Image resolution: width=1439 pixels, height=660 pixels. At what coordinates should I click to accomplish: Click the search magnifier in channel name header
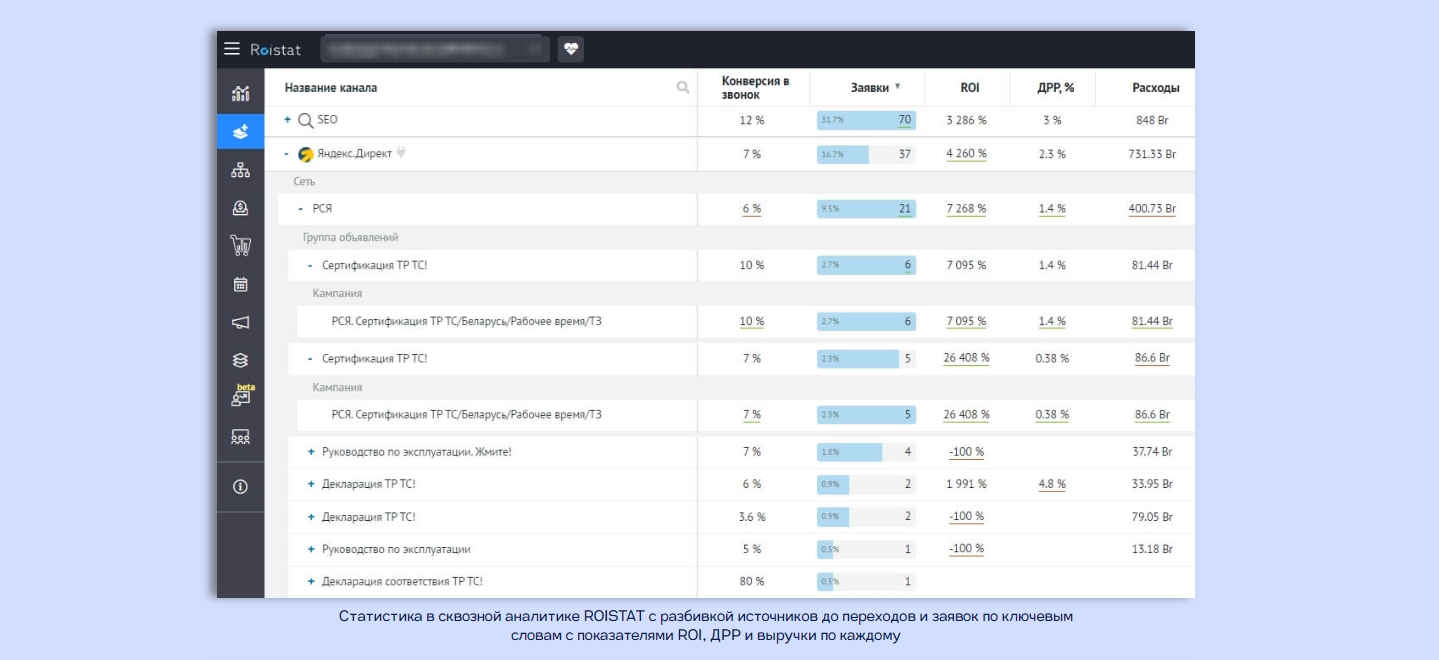point(683,88)
